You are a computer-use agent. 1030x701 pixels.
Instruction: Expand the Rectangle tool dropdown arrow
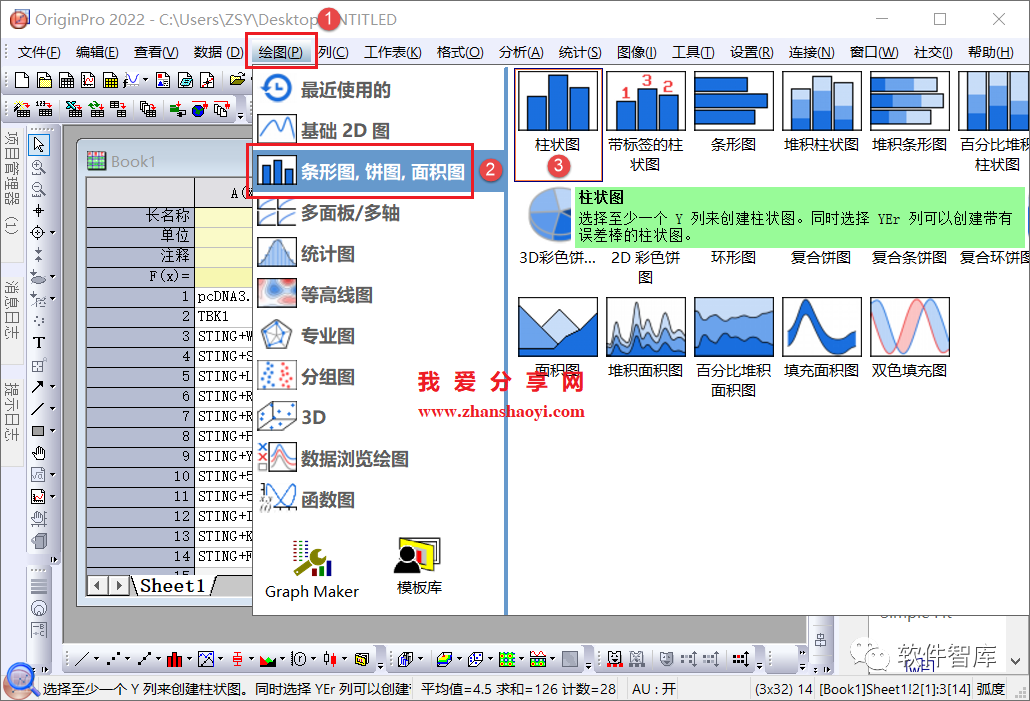click(x=53, y=431)
